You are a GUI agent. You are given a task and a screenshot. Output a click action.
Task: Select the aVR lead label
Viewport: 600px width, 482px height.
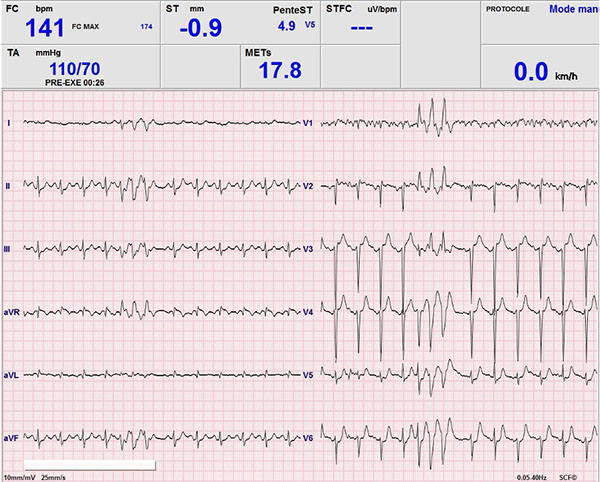(x=12, y=312)
